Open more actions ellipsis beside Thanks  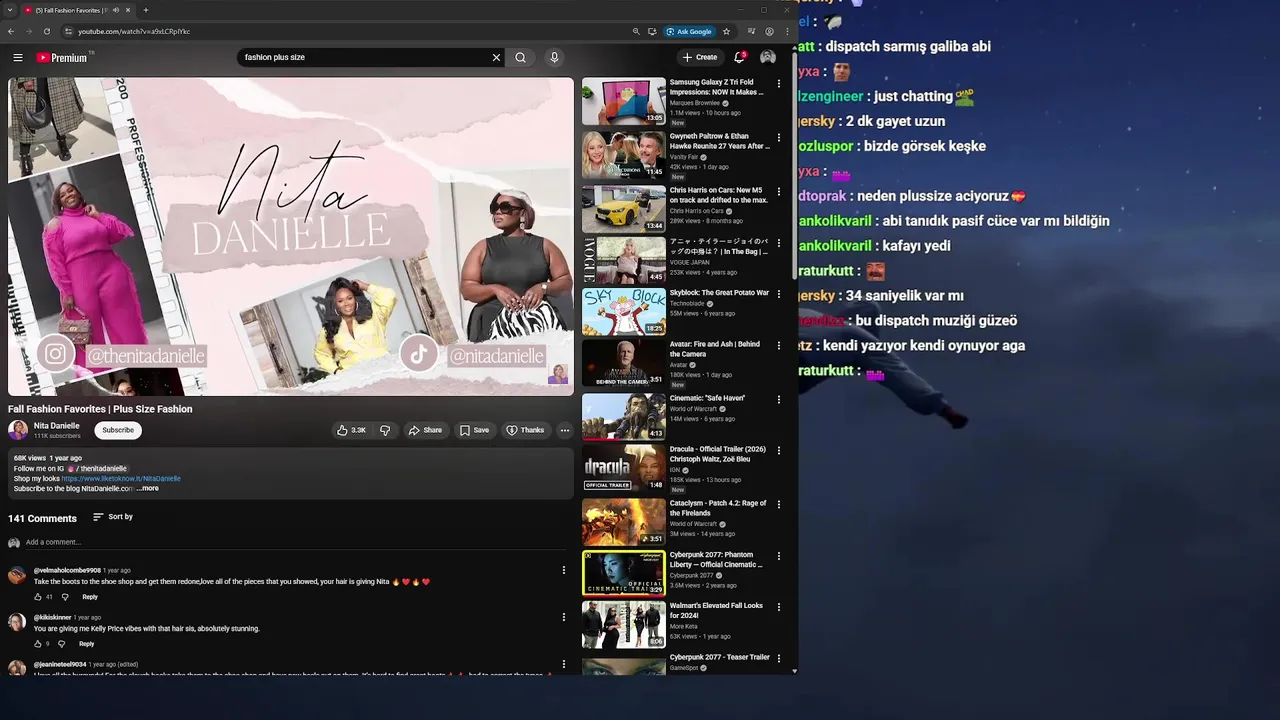click(x=564, y=430)
